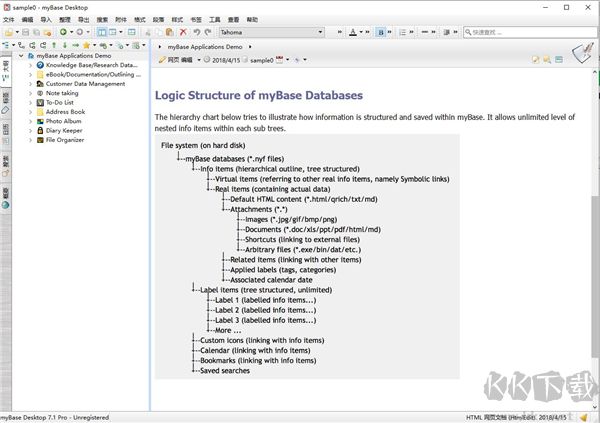Open the 编辑 (Edit) menu
Image resolution: width=600 pixels, height=423 pixels.
tap(27, 20)
